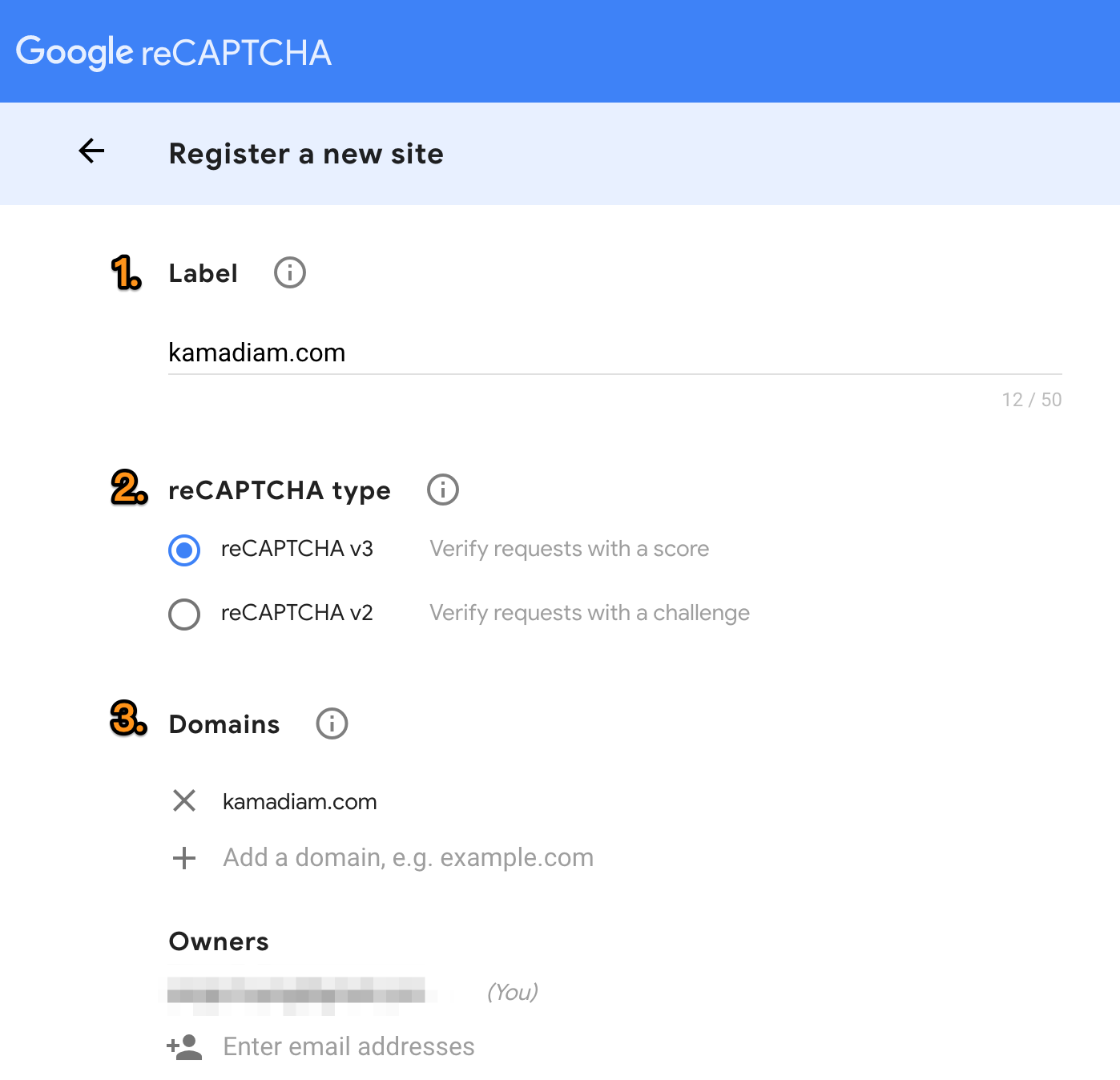The image size is (1120, 1080).
Task: Remove kamadiam.com domain with X icon
Action: point(184,800)
